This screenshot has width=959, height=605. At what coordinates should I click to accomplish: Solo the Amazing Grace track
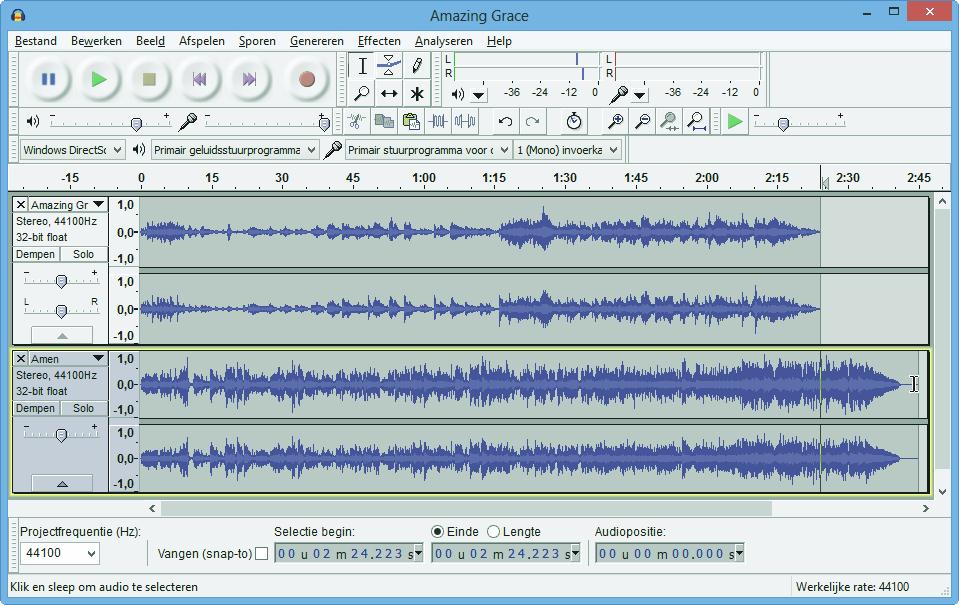coord(83,254)
